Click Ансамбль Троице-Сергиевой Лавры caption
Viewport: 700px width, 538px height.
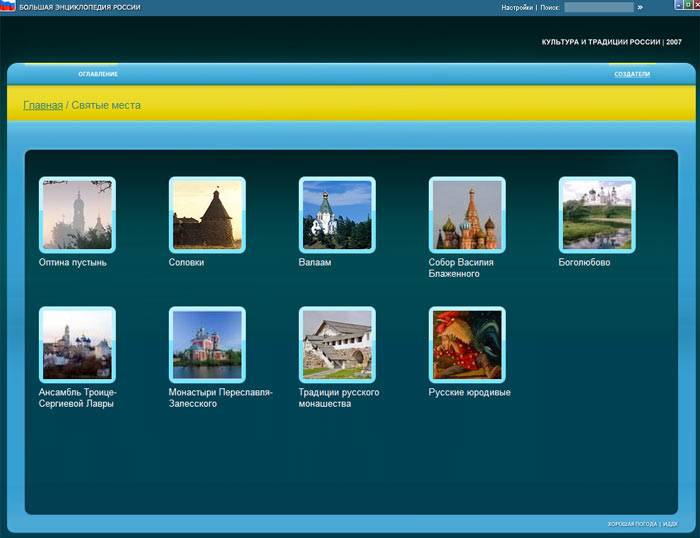[x=77, y=398]
